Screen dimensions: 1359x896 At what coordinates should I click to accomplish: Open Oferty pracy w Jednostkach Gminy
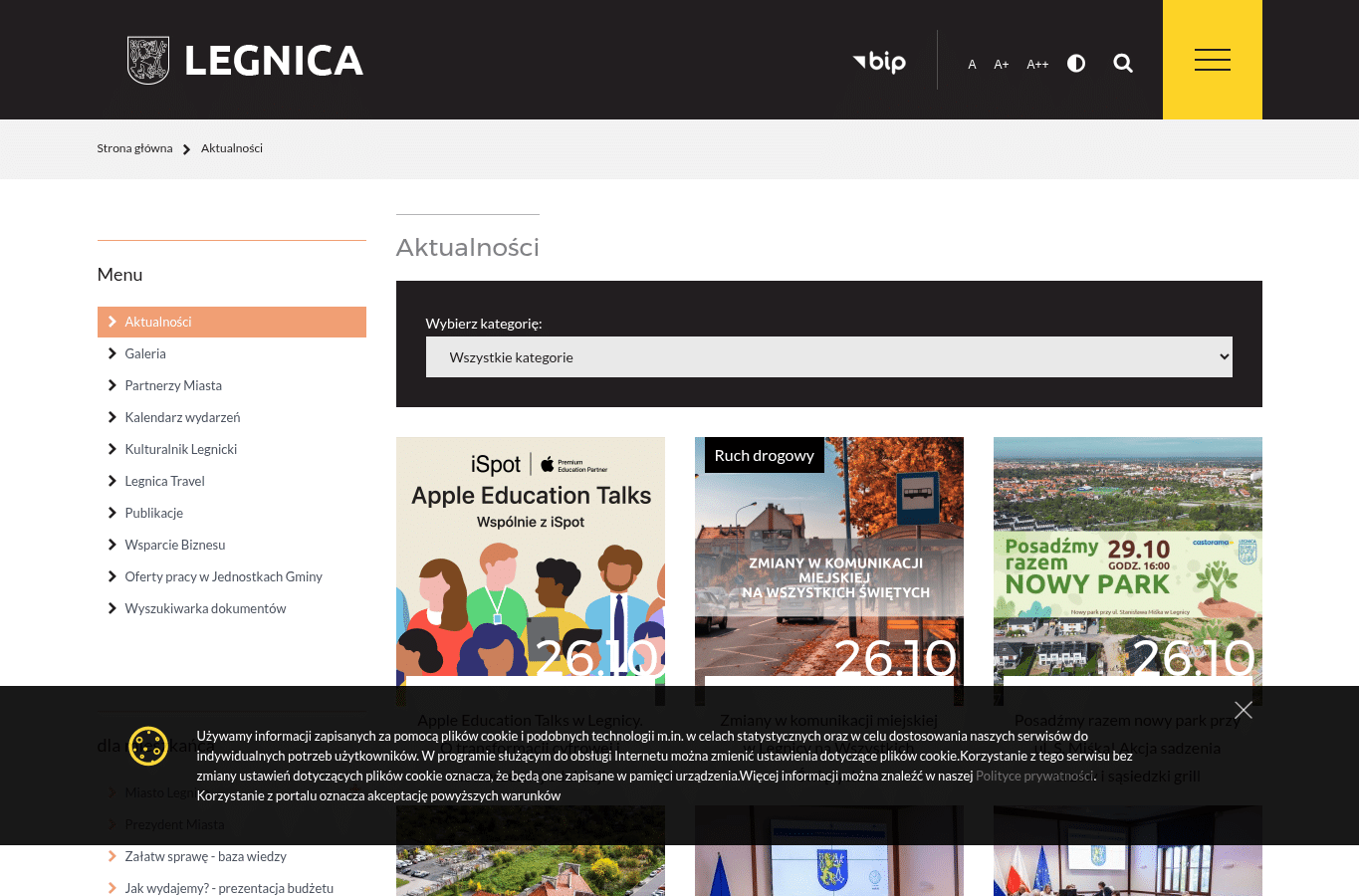[x=224, y=576]
